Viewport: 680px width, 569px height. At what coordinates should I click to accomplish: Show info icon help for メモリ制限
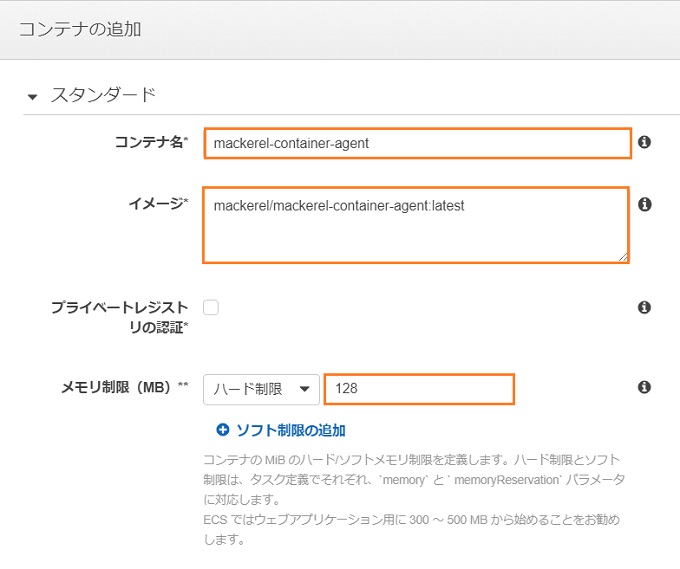point(644,387)
